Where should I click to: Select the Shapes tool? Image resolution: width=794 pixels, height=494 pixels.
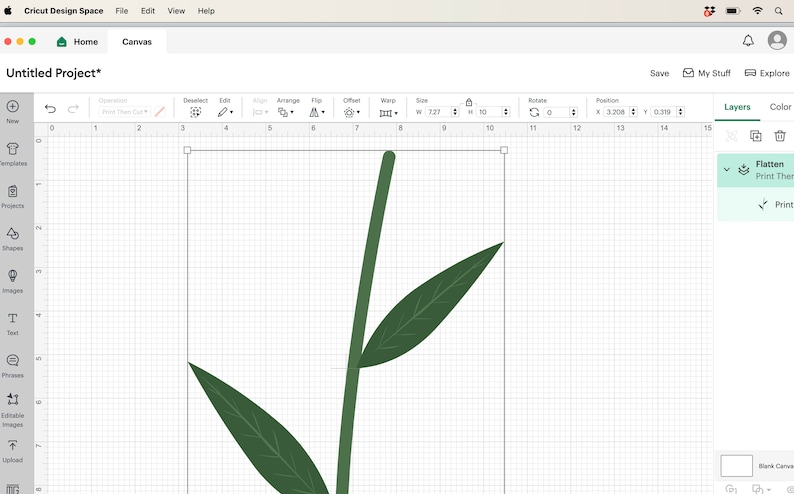click(x=13, y=234)
